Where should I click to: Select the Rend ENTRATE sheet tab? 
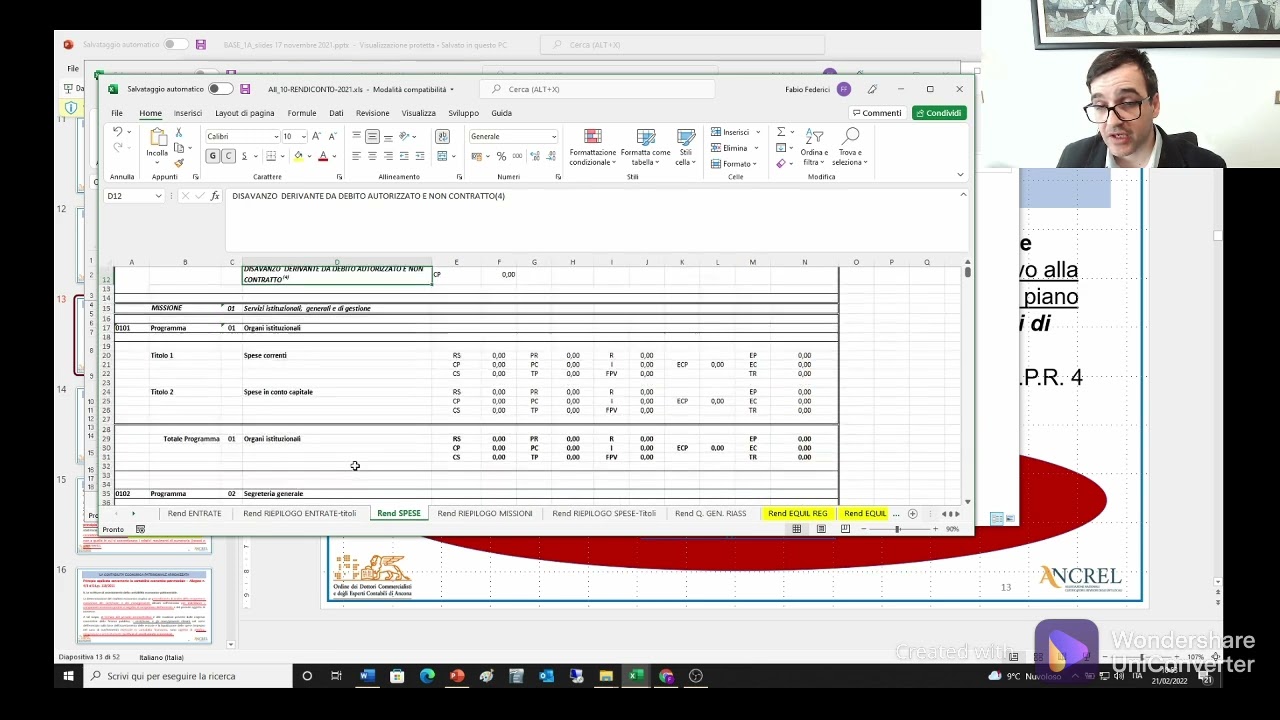coord(195,513)
